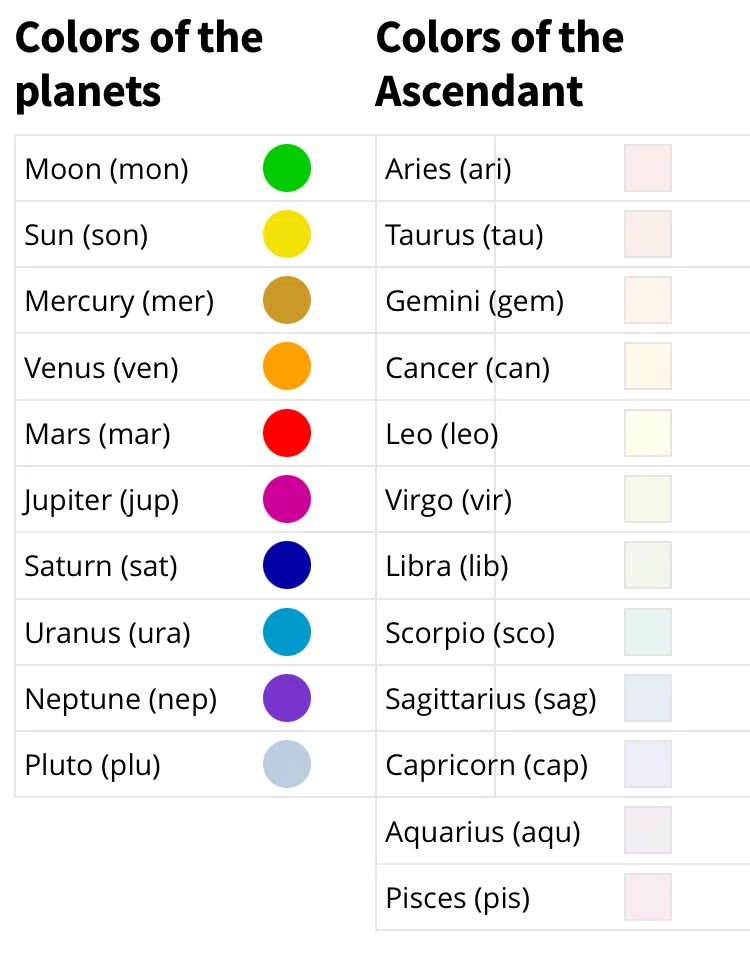Select the Libra (lib) color square

[648, 565]
